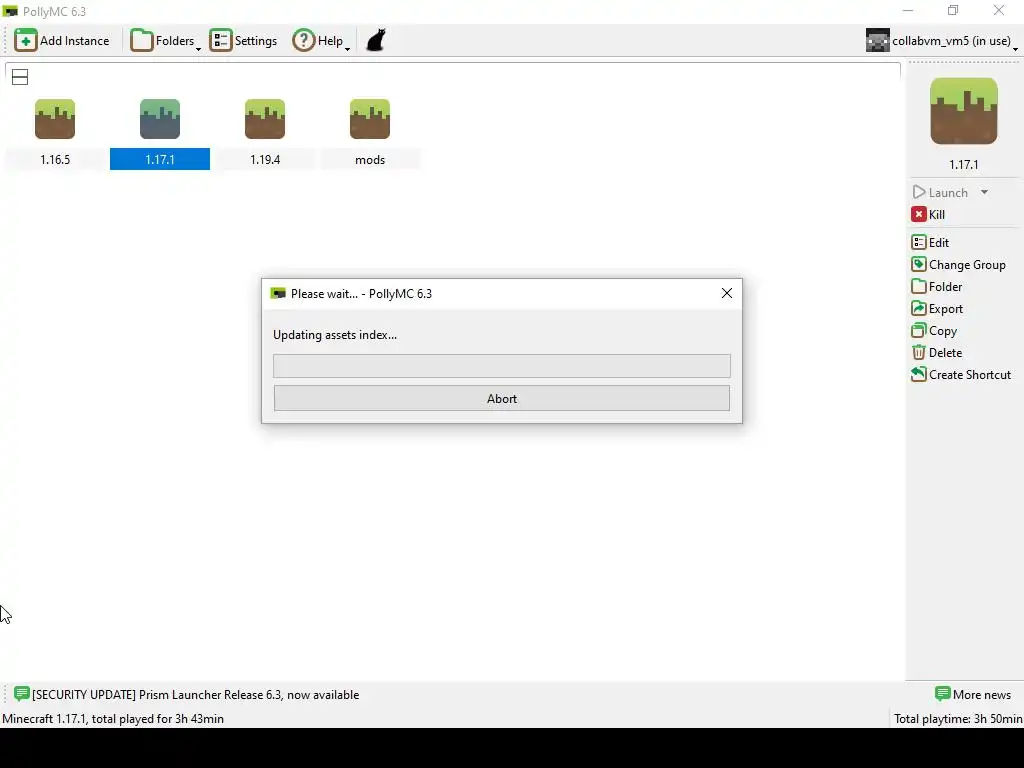The image size is (1024, 768).
Task: Click the PollyMC title bar app icon
Action: (x=10, y=11)
